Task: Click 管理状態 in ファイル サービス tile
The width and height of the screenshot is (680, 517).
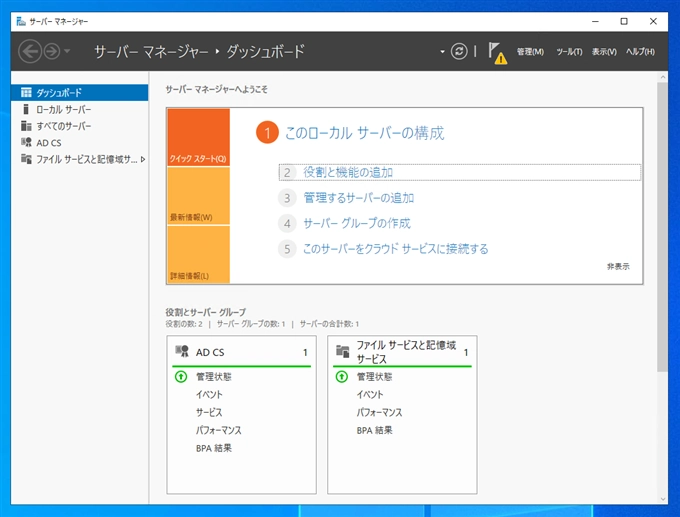Action: [375, 376]
